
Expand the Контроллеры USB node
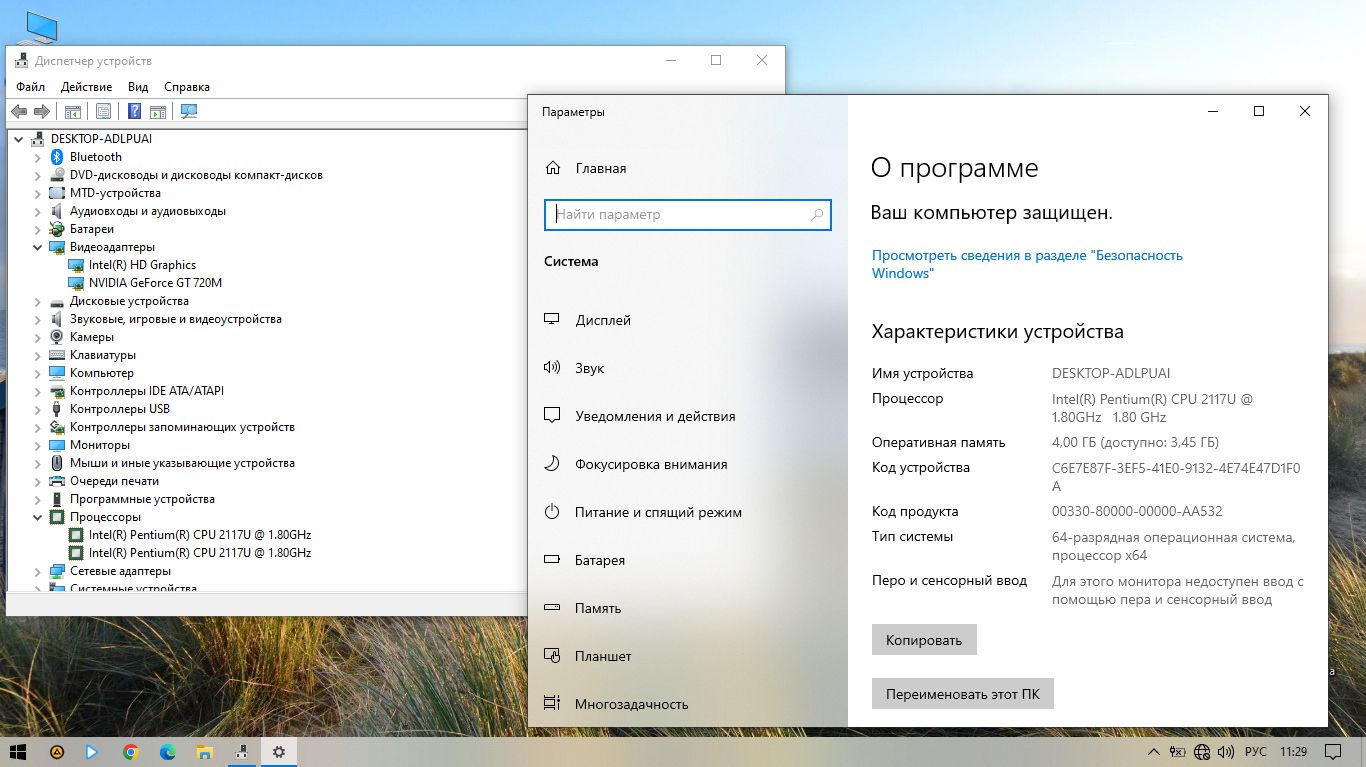coord(38,409)
